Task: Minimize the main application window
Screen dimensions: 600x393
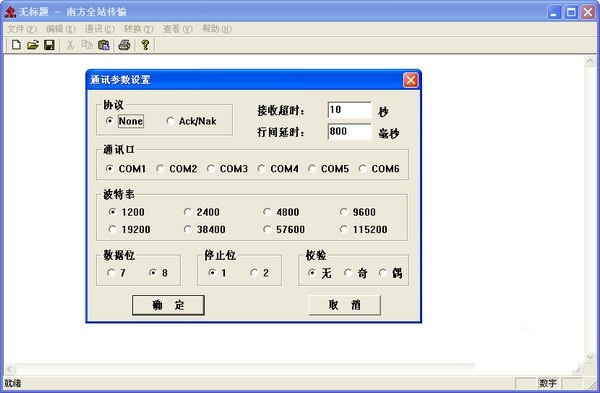Action: pyautogui.click(x=554, y=12)
